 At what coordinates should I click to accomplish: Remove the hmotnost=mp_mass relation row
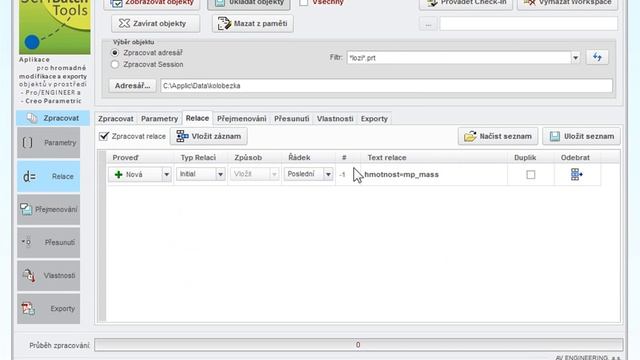coord(576,175)
